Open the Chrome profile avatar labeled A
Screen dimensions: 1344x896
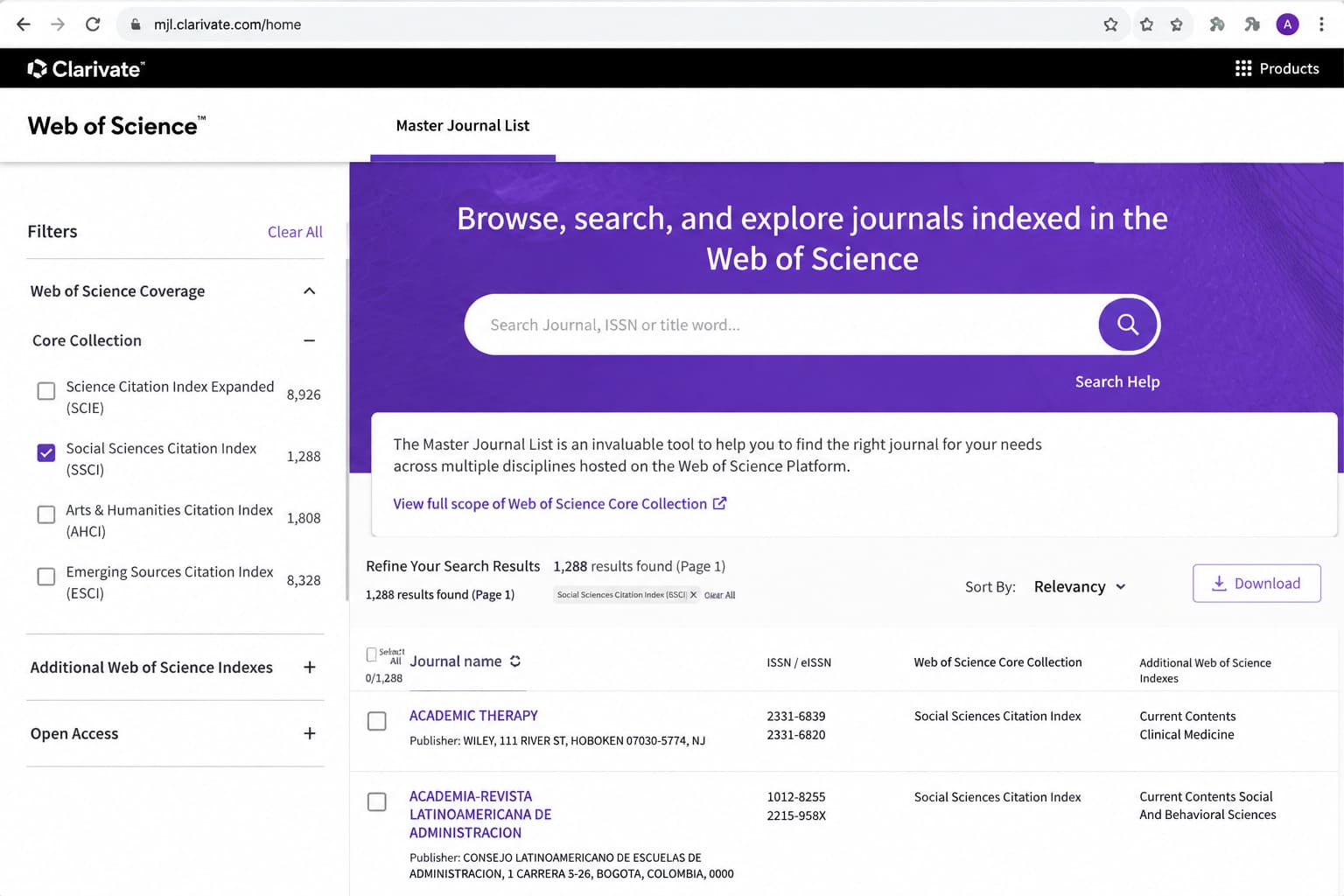(x=1287, y=24)
